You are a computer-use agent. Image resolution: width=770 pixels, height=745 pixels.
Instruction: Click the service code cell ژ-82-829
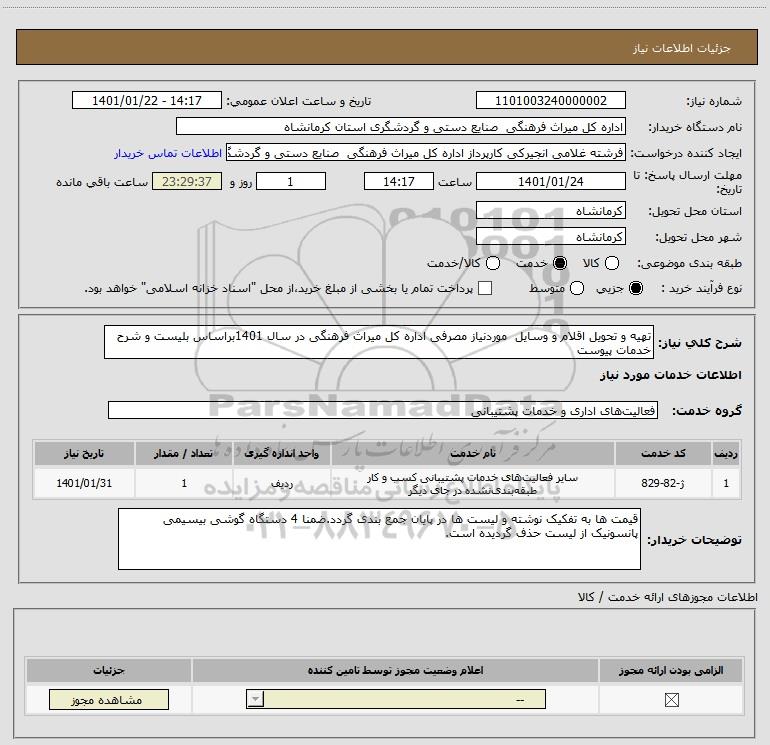click(663, 483)
